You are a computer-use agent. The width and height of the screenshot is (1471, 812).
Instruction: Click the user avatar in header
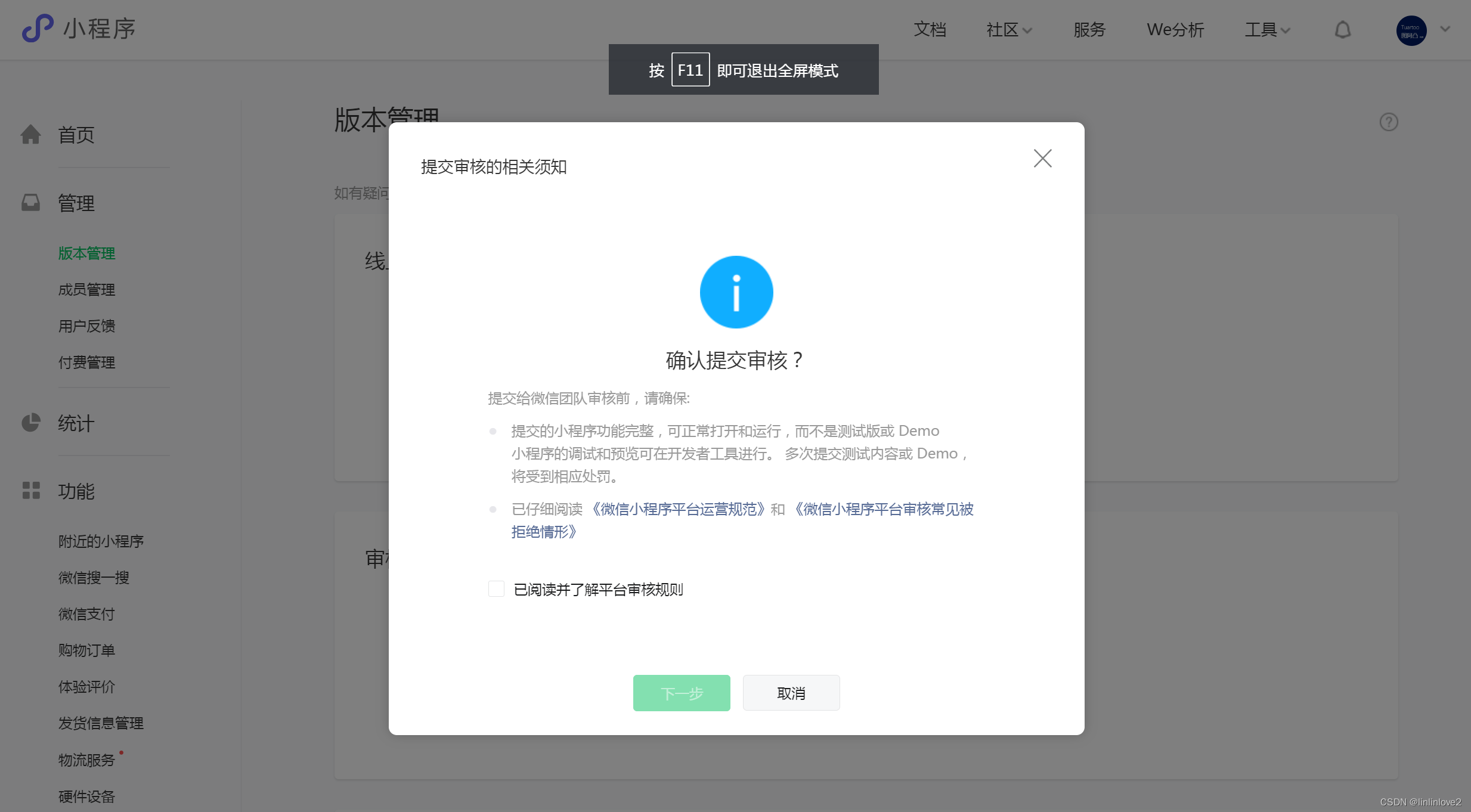click(x=1411, y=30)
